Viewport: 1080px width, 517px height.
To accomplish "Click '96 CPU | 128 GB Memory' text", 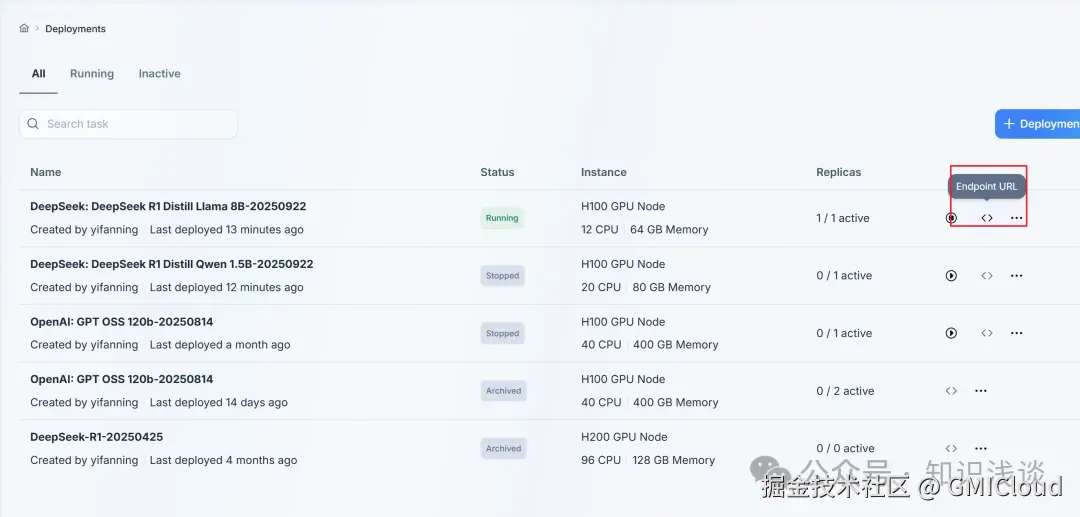I will 648,460.
